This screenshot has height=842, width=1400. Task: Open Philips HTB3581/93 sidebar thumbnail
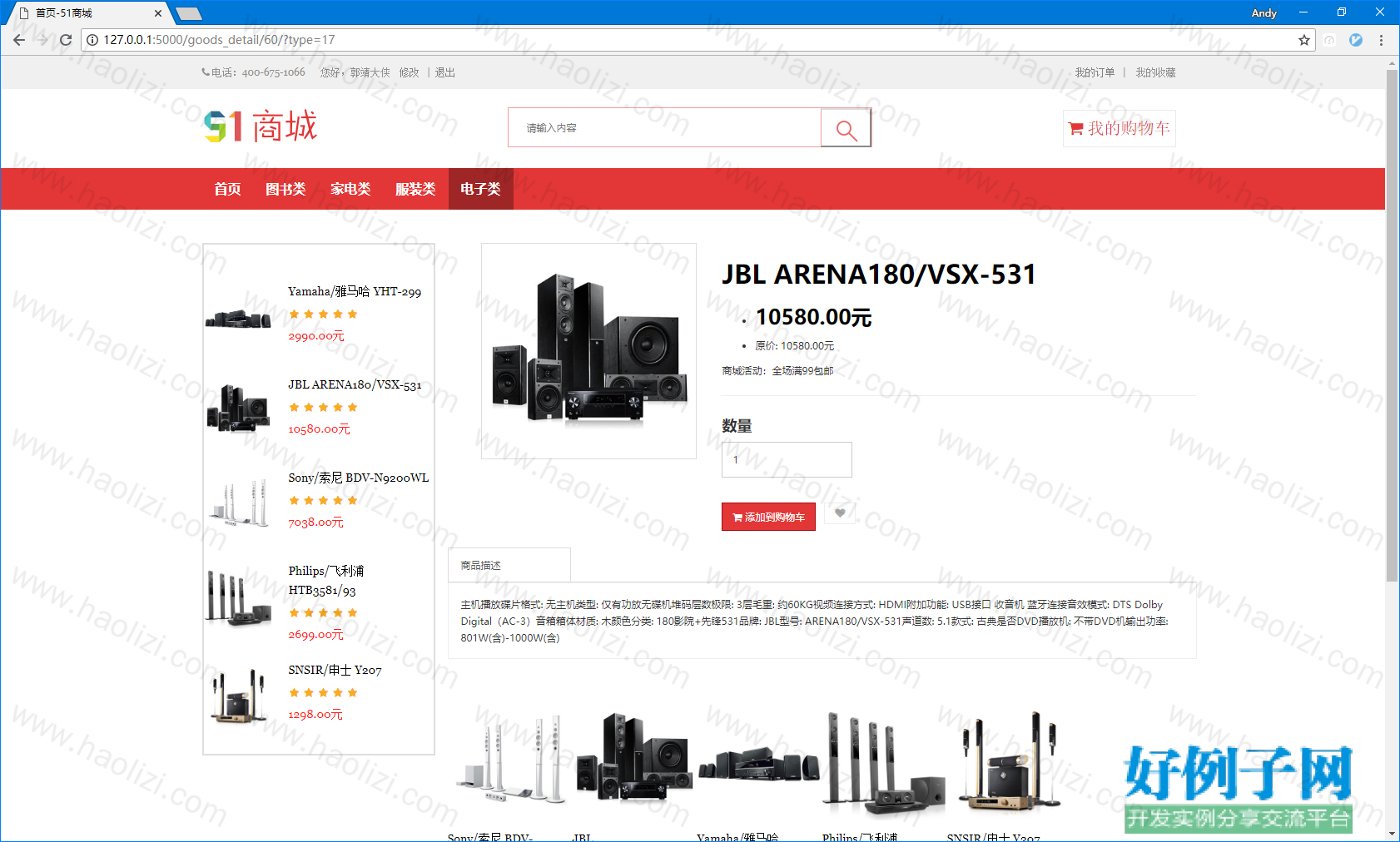238,598
